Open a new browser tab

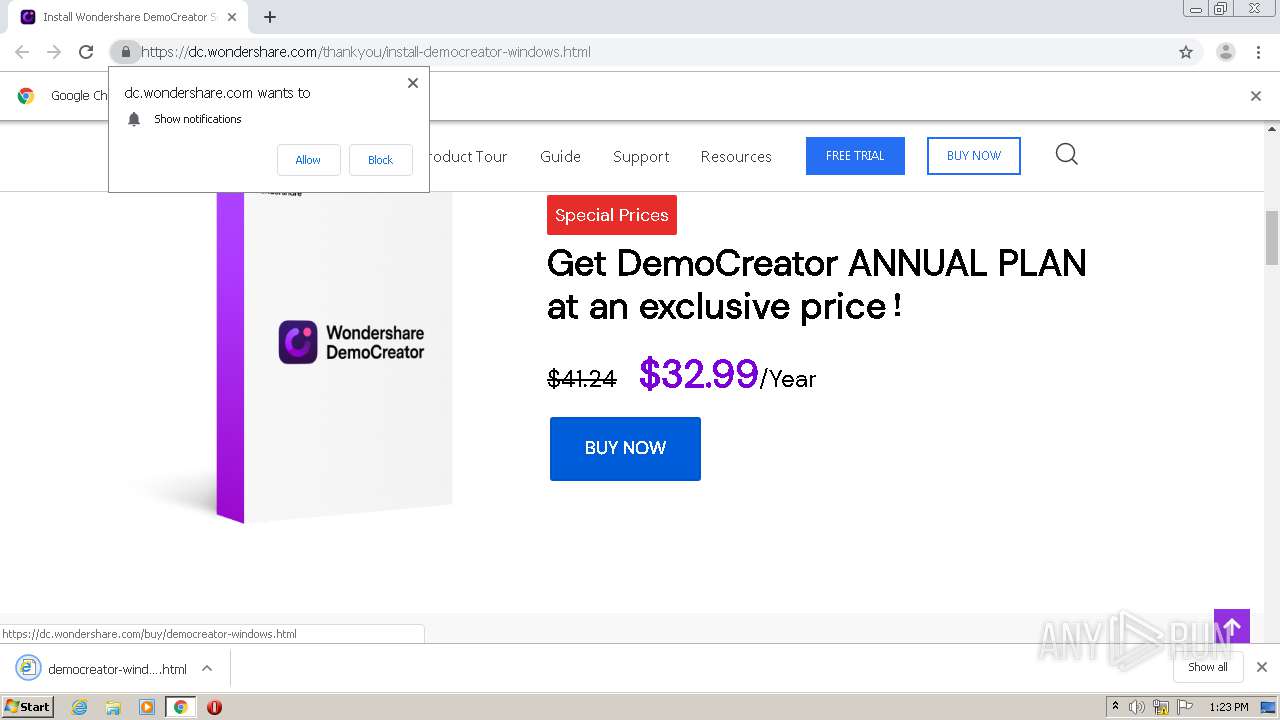pyautogui.click(x=270, y=17)
